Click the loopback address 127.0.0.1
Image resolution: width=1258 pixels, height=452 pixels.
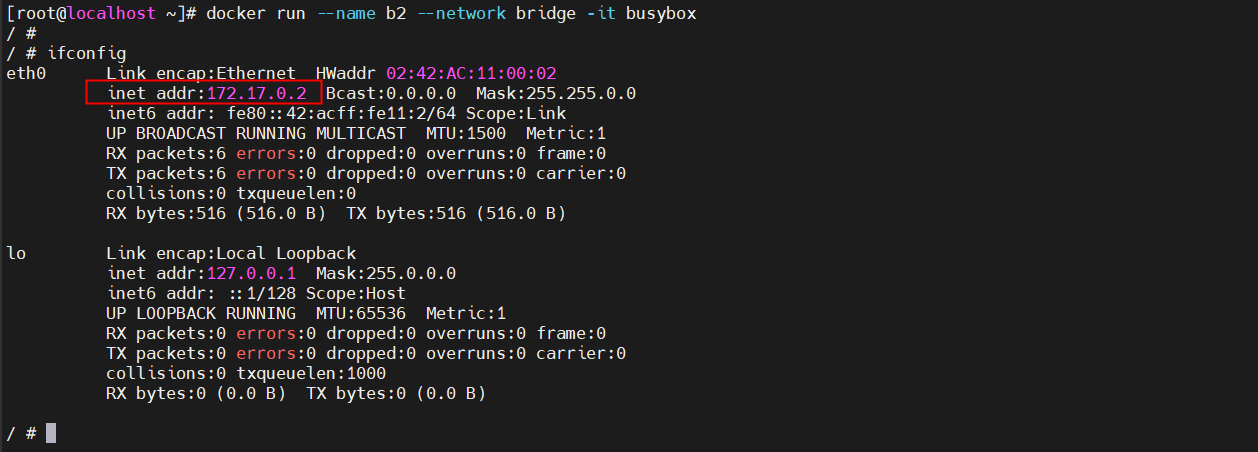pos(251,273)
